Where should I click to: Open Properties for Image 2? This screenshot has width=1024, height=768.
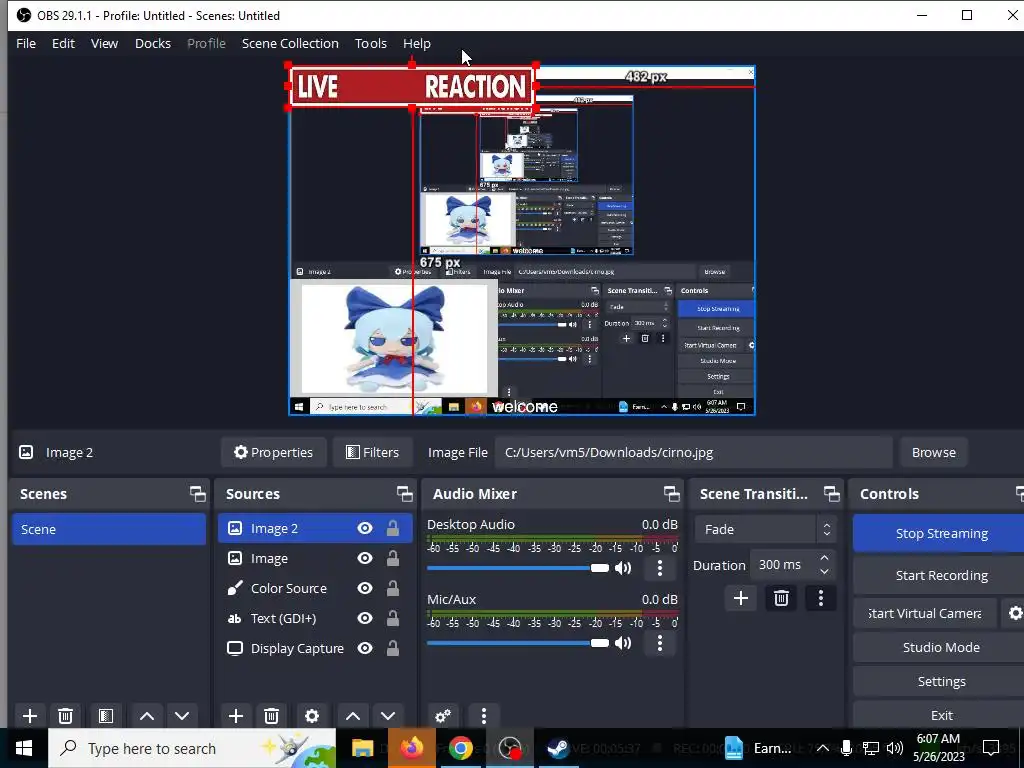click(x=274, y=452)
